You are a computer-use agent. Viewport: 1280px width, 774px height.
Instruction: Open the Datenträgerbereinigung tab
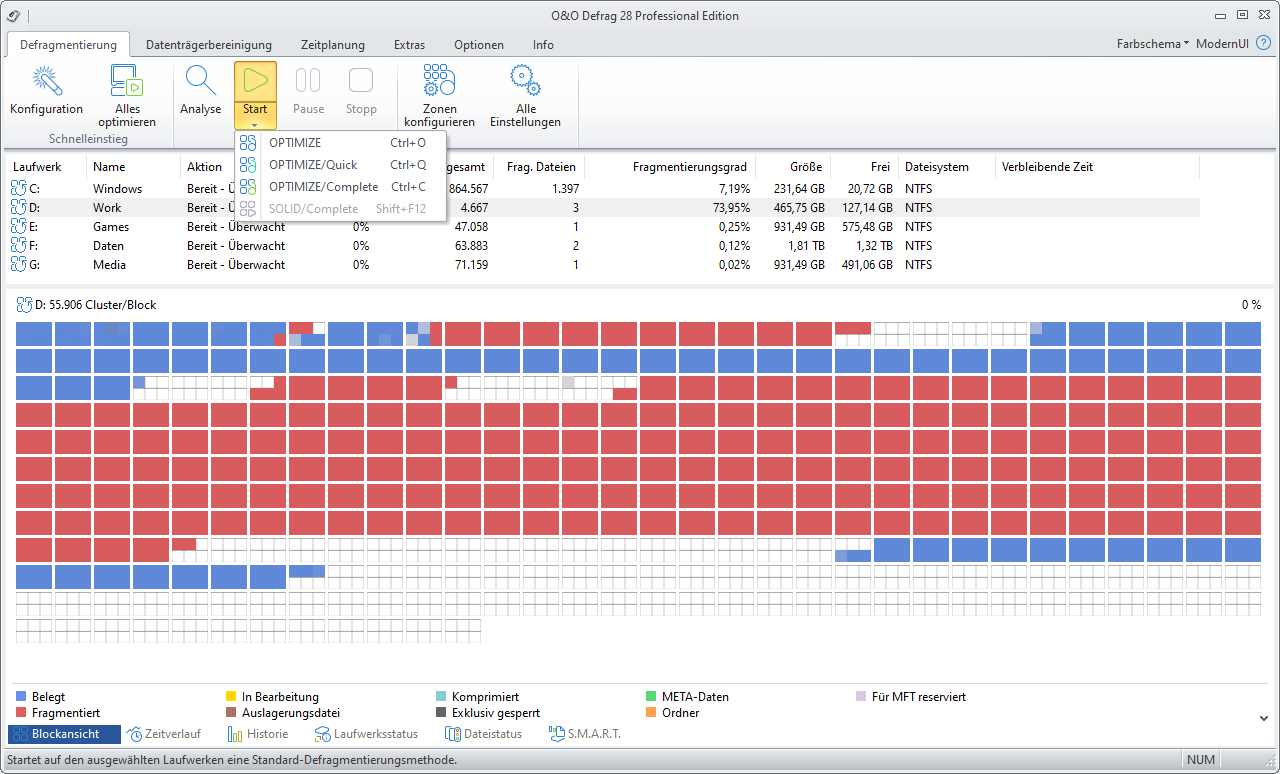(209, 44)
